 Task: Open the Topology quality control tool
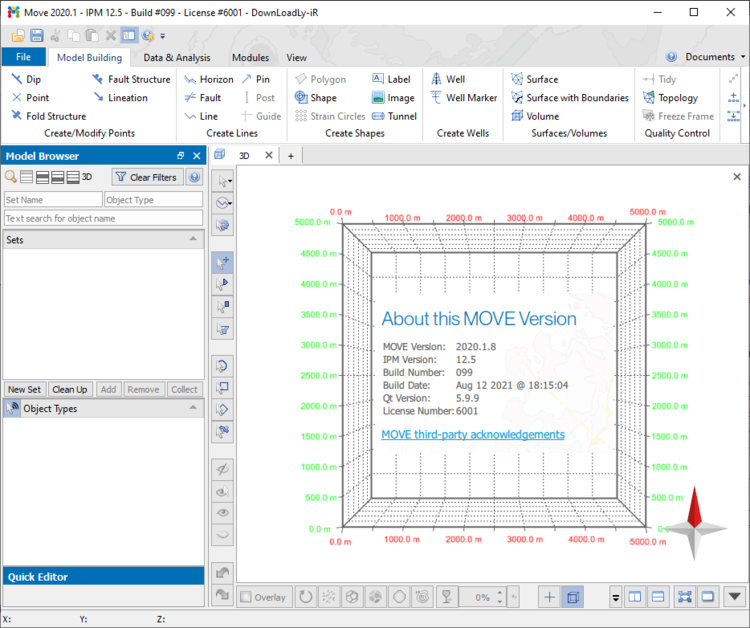[677, 98]
